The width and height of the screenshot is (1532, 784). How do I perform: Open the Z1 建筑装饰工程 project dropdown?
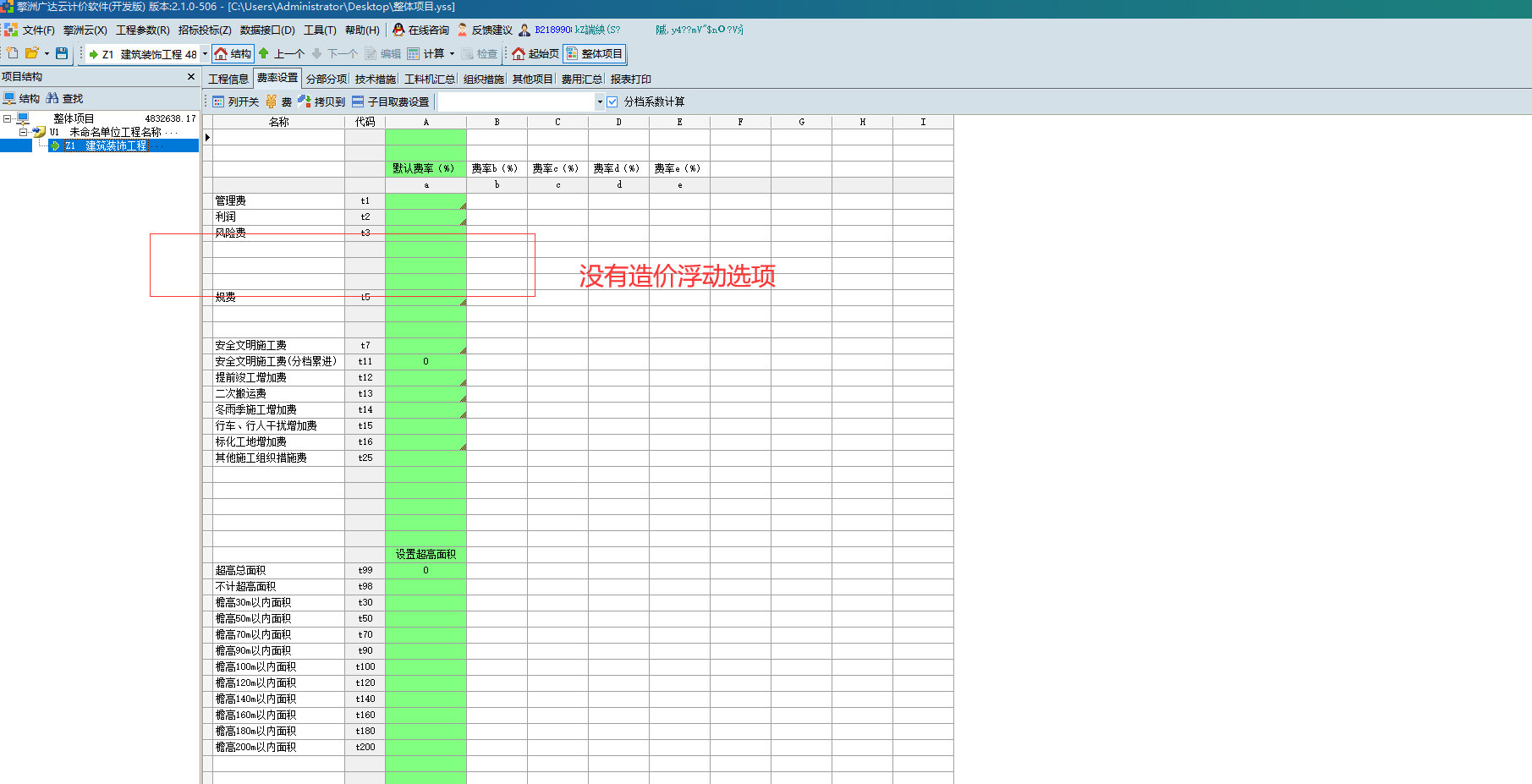click(205, 54)
